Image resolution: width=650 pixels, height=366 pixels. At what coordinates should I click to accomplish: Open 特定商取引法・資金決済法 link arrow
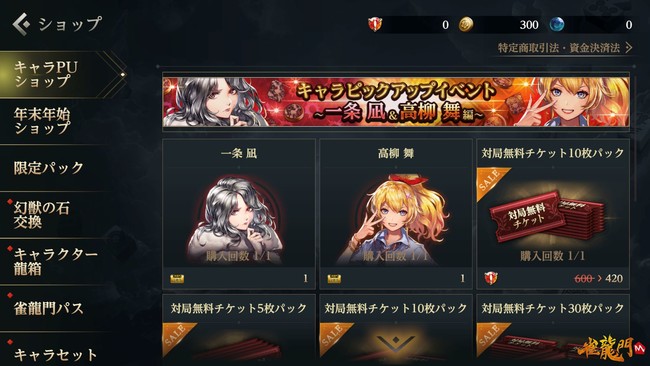[x=629, y=48]
